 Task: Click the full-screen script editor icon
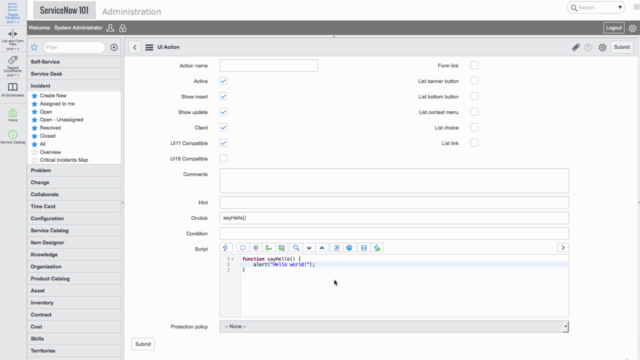click(336, 248)
